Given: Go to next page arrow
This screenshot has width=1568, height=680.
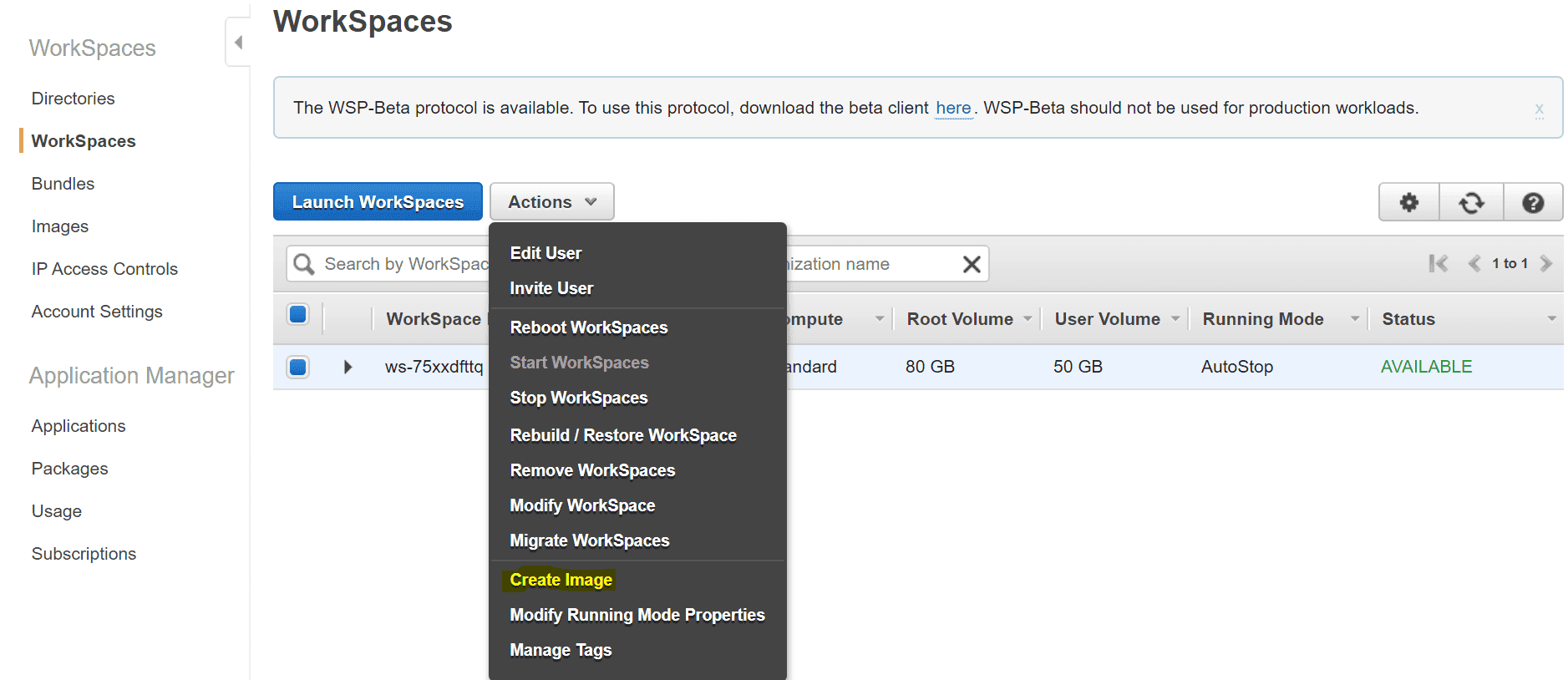Looking at the screenshot, I should pyautogui.click(x=1546, y=264).
